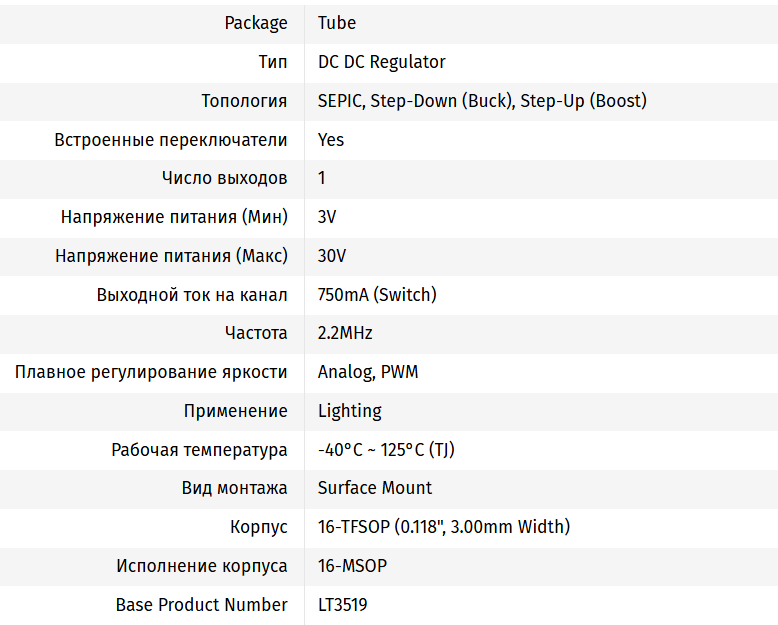Select the "2.2MHz" frequency value
This screenshot has width=778, height=625.
pyautogui.click(x=345, y=333)
